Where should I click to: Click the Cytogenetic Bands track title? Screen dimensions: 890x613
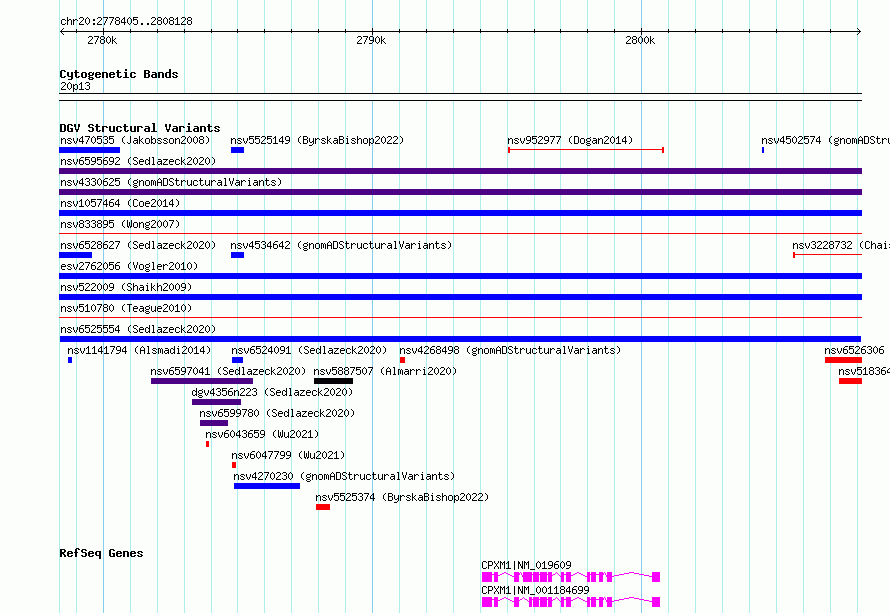(x=119, y=74)
